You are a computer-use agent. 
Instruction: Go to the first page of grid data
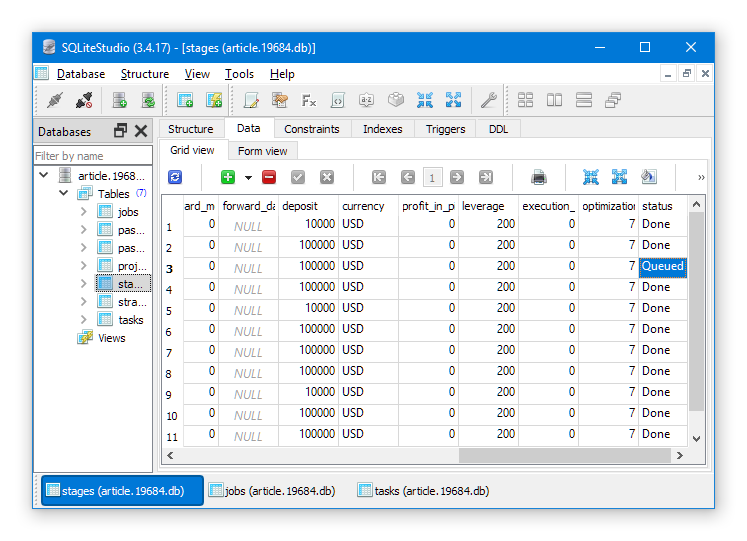point(379,177)
